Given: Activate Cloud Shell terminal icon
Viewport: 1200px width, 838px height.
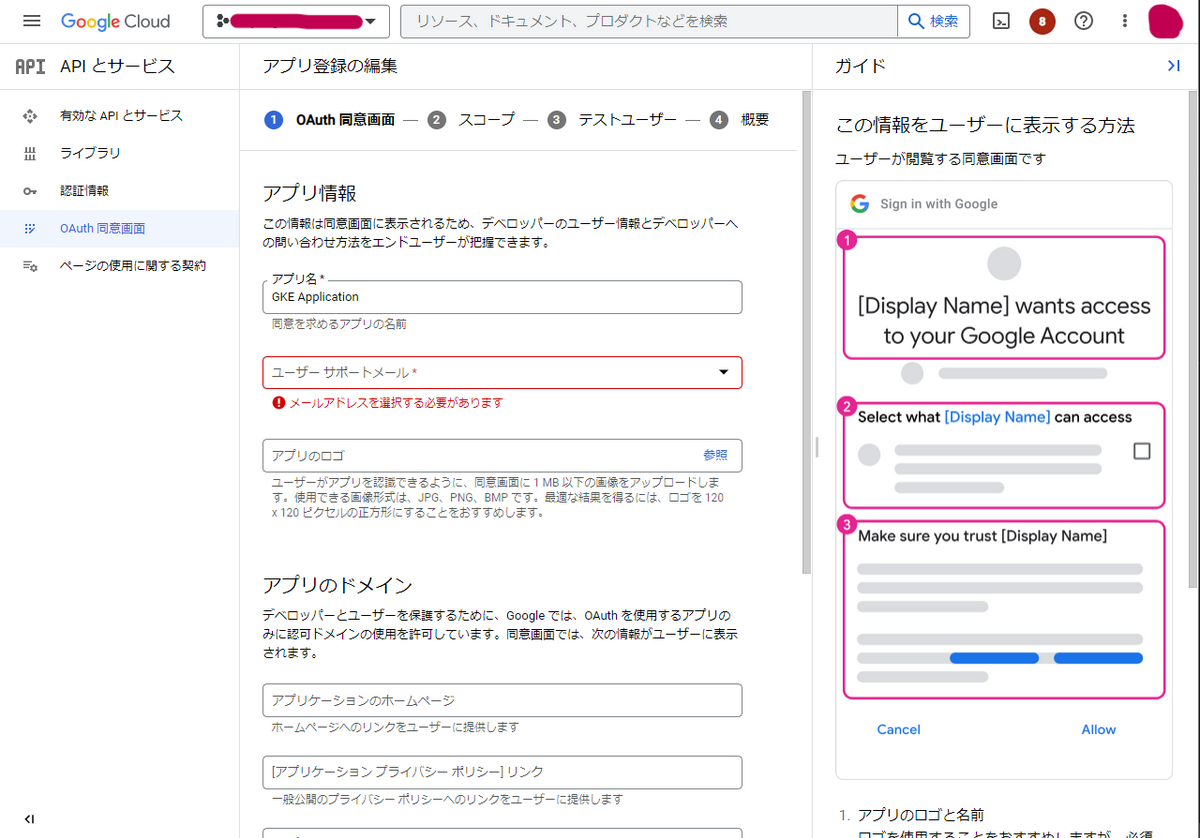Looking at the screenshot, I should click(x=1001, y=21).
